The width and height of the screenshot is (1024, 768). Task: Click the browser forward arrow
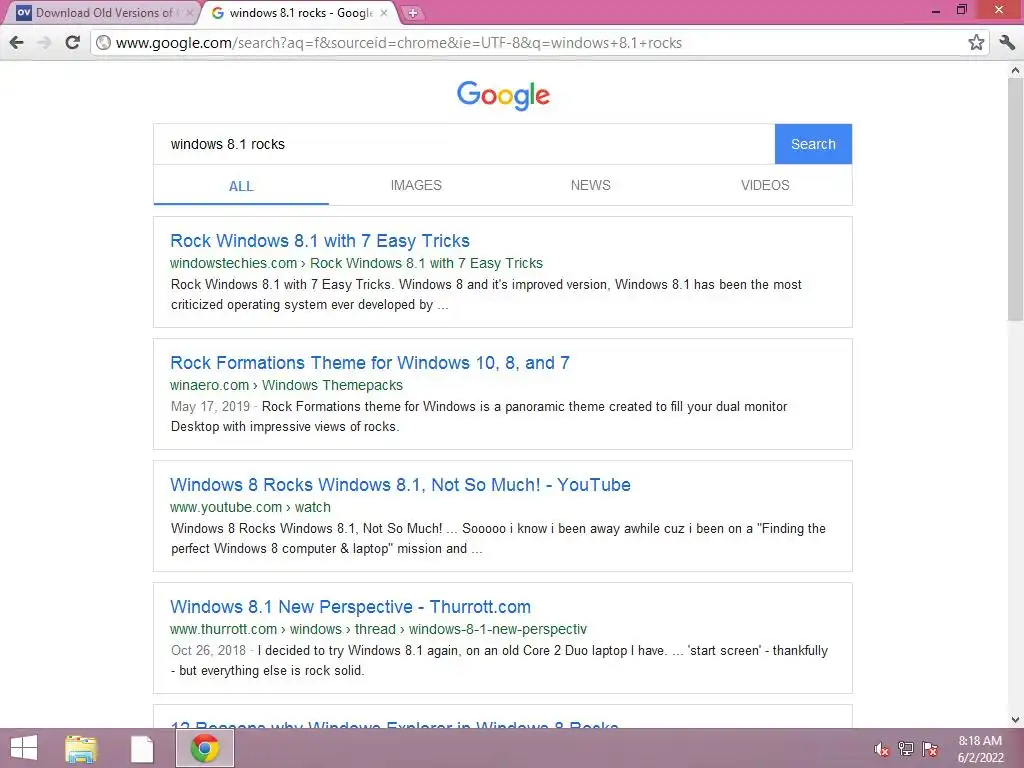pyautogui.click(x=44, y=42)
